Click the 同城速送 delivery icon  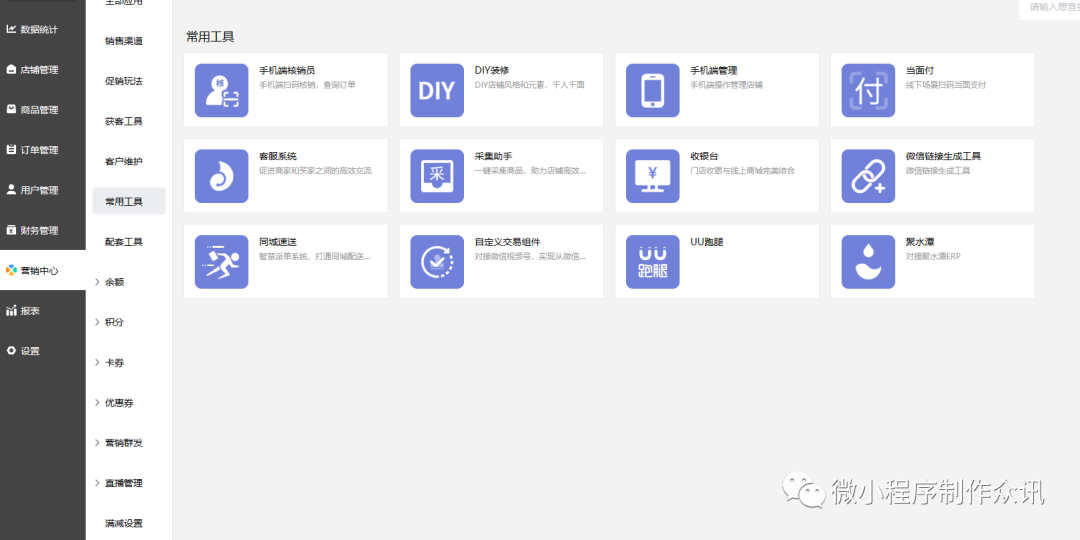(x=221, y=262)
